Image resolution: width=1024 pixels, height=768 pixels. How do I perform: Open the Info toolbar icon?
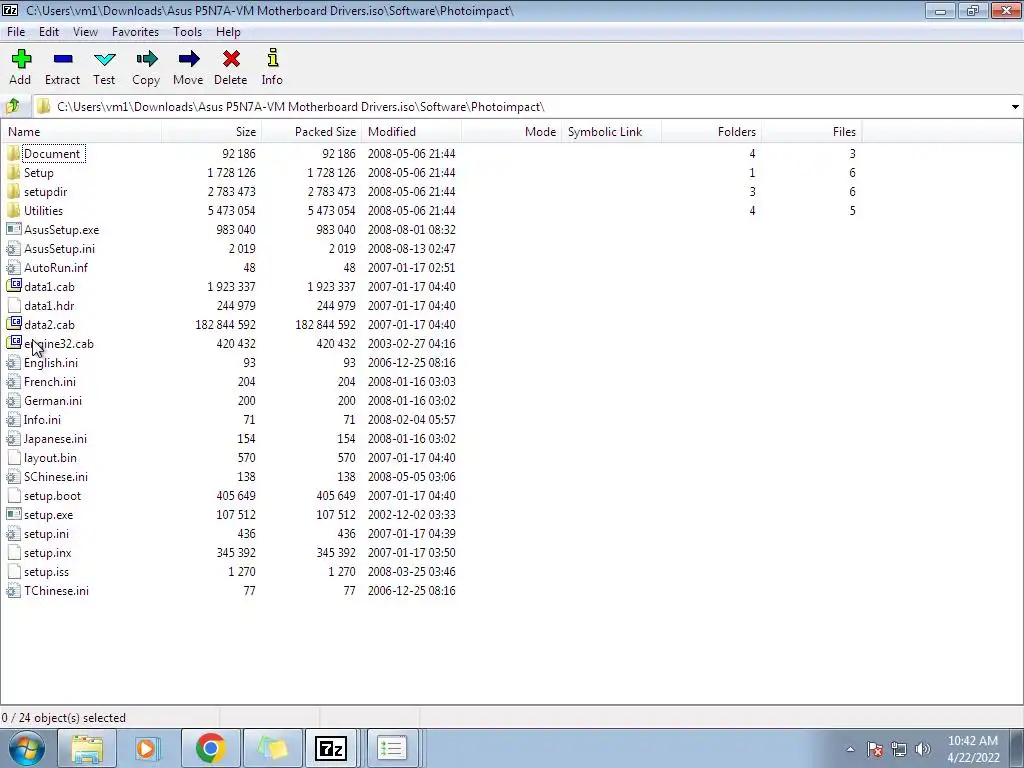tap(272, 58)
